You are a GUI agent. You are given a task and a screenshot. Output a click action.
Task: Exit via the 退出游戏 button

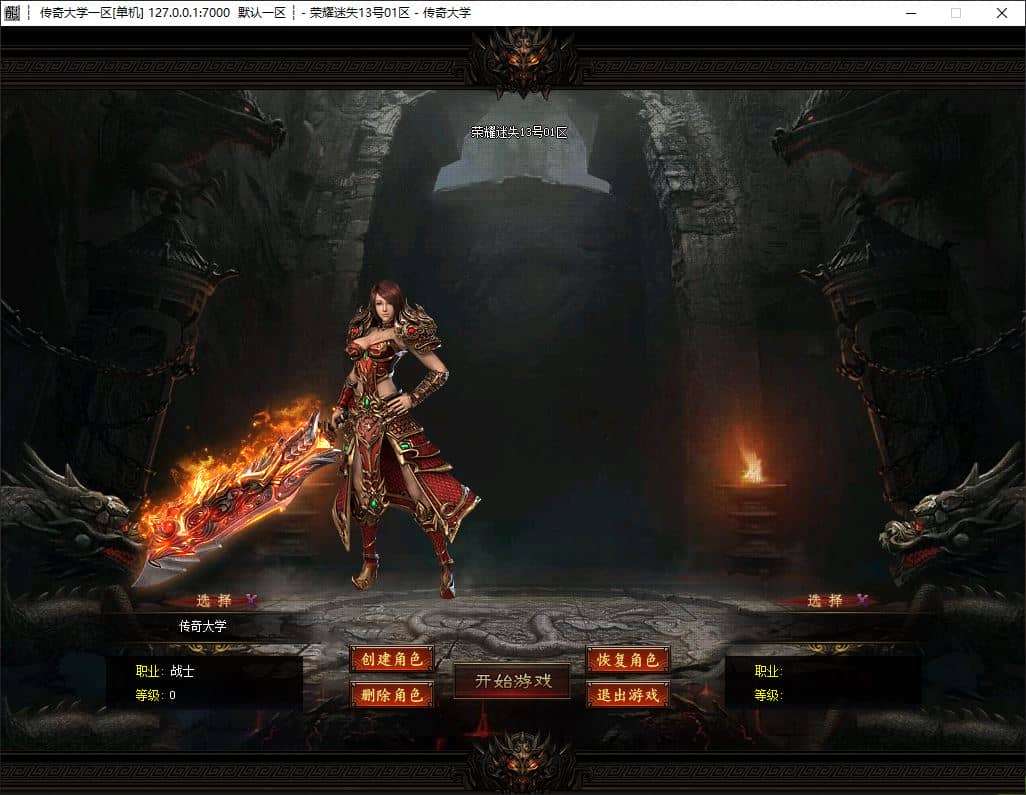pos(628,695)
